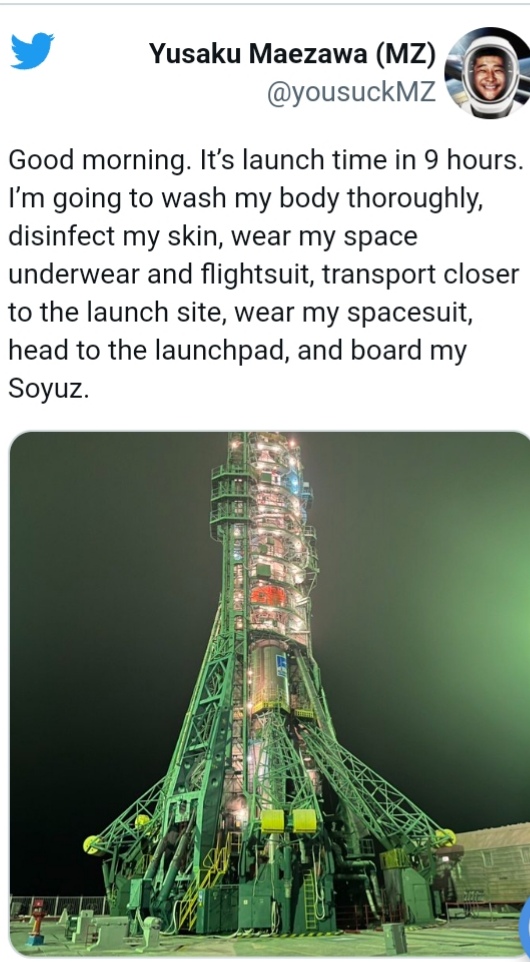Click the blue Twitter bird logo
The width and height of the screenshot is (530, 962).
[32, 51]
